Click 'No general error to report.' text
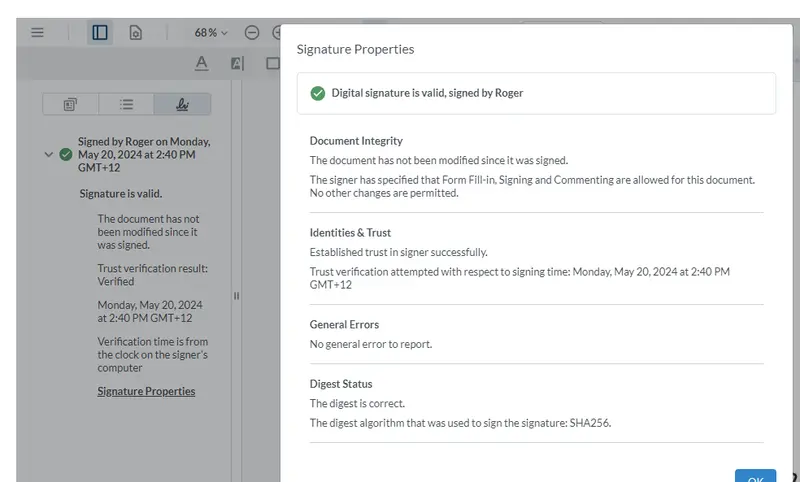The height and width of the screenshot is (482, 800). (x=371, y=344)
